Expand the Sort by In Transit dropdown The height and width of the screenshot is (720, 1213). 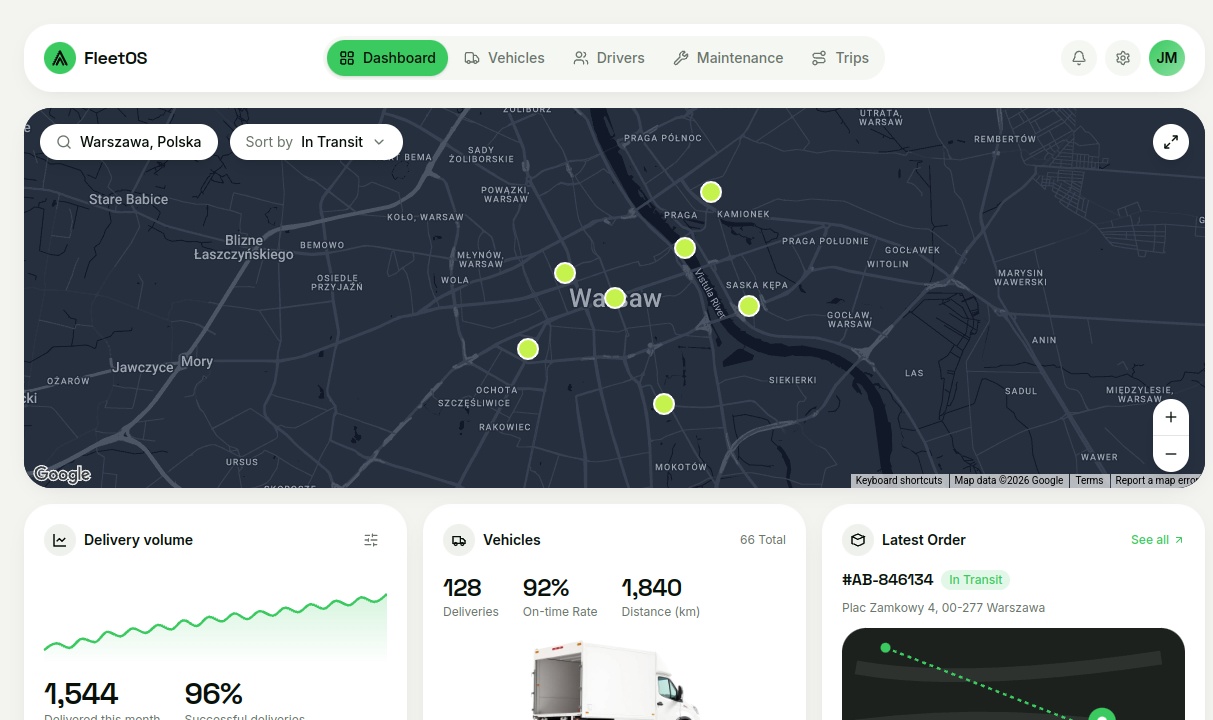[316, 142]
